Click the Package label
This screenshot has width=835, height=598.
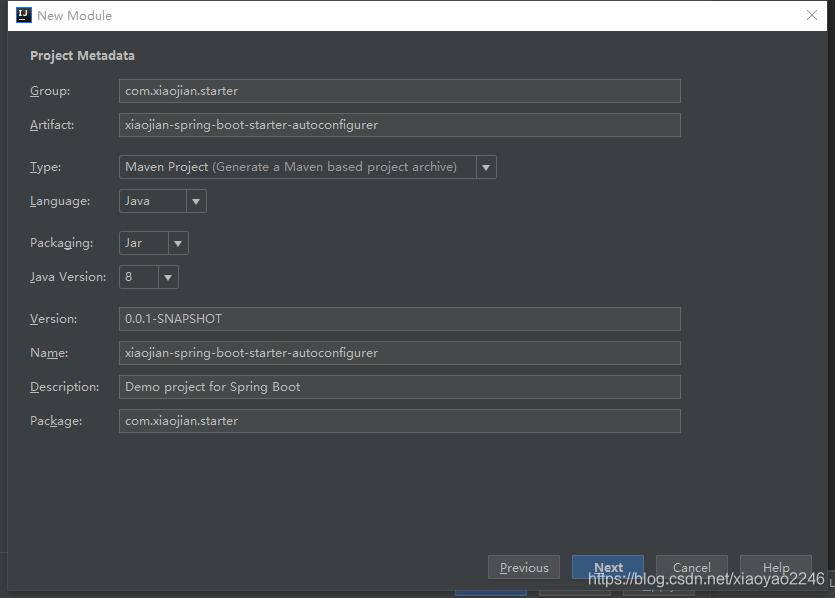56,421
